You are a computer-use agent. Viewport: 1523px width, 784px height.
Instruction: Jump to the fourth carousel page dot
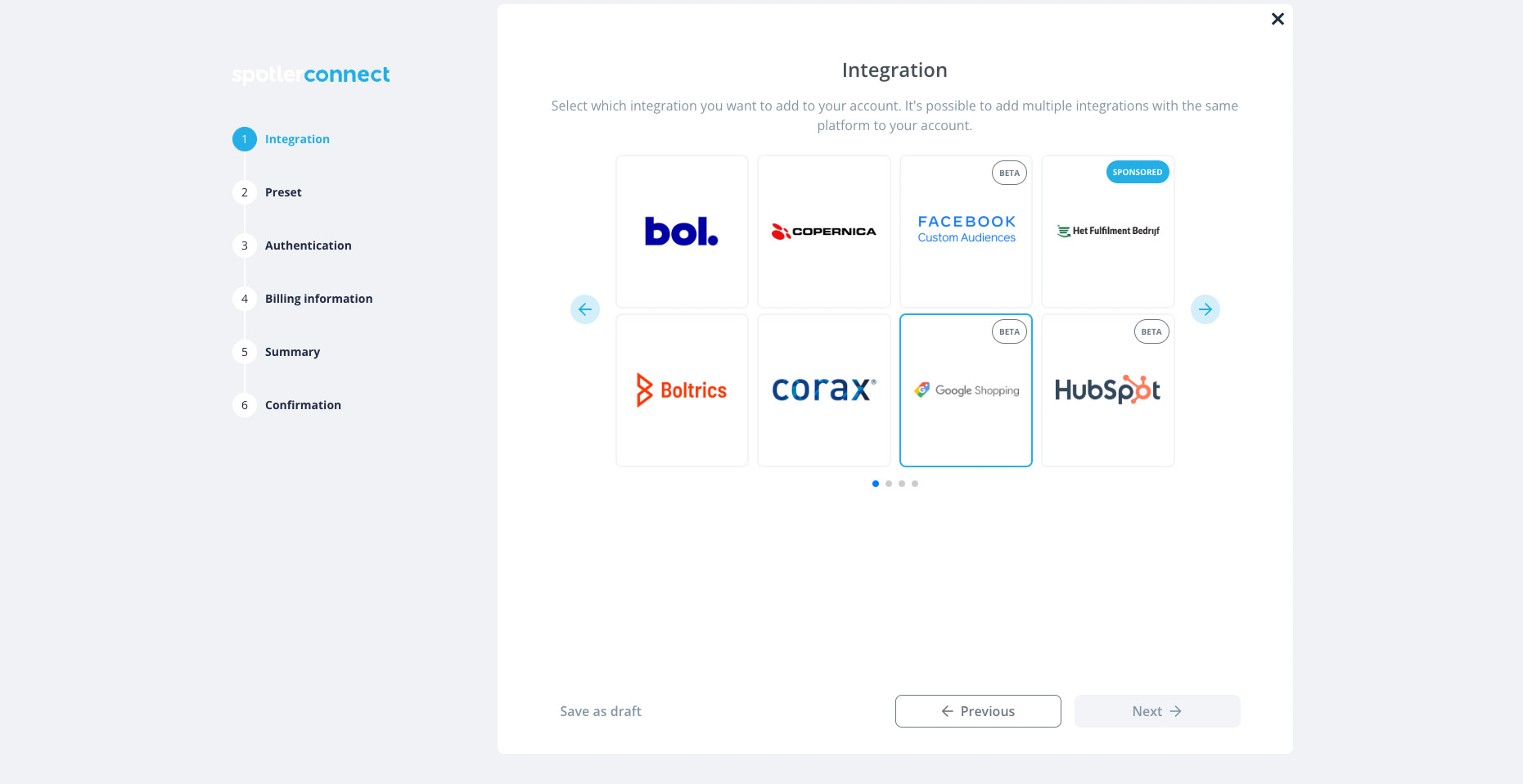coord(915,484)
